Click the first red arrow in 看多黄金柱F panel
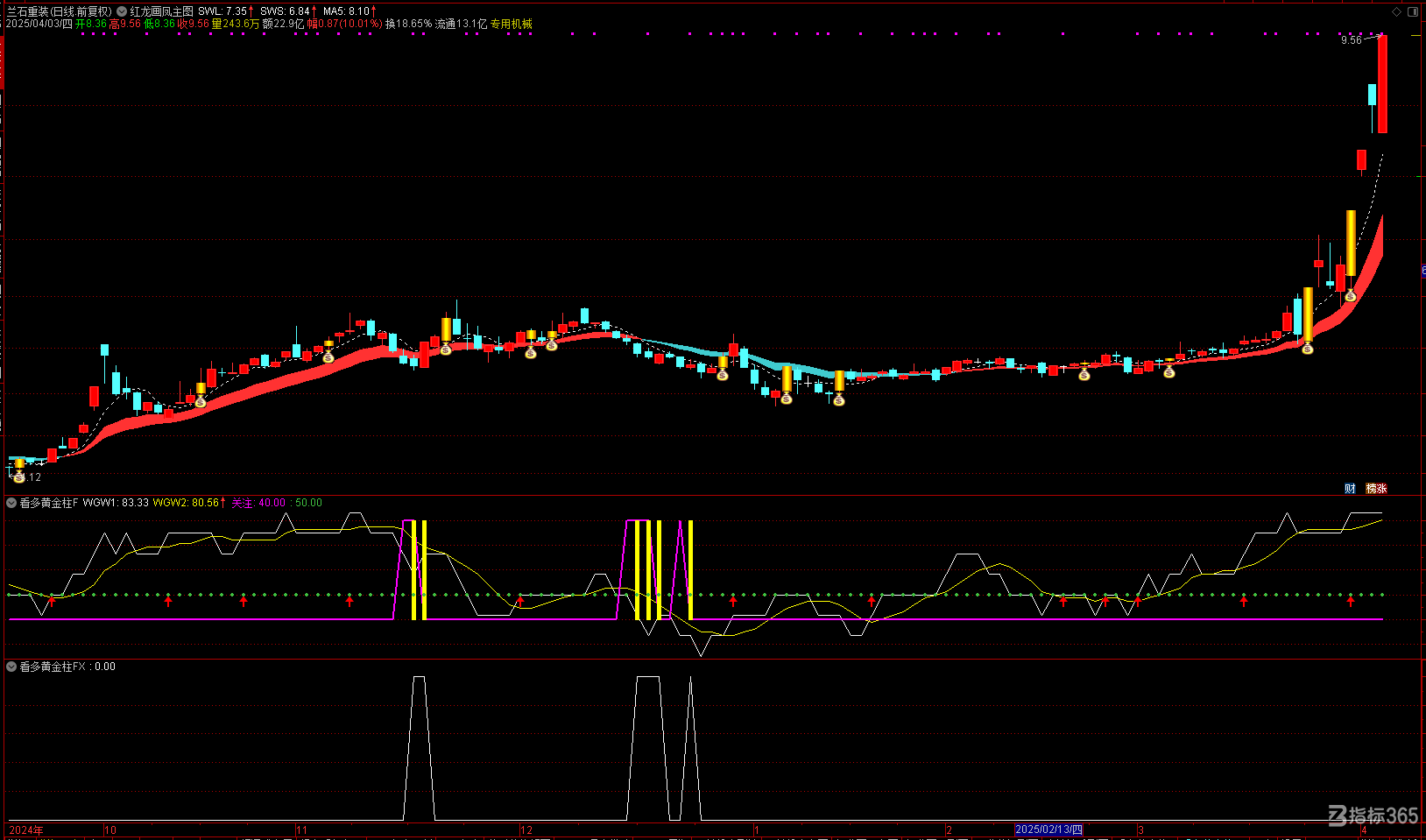This screenshot has height=840, width=1426. tap(52, 601)
